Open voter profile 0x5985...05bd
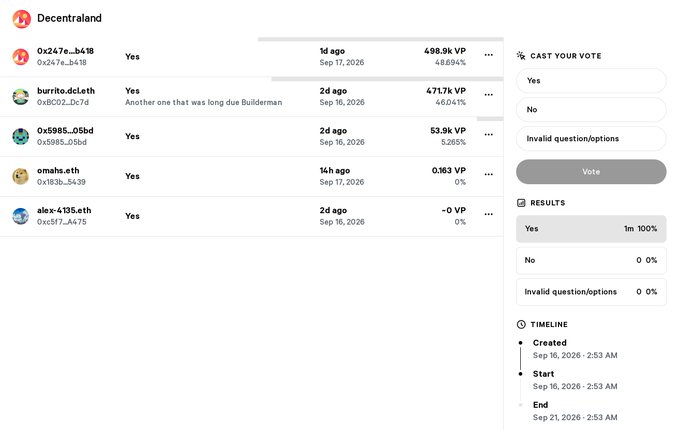Screen dimensions: 679x430 (x=65, y=131)
